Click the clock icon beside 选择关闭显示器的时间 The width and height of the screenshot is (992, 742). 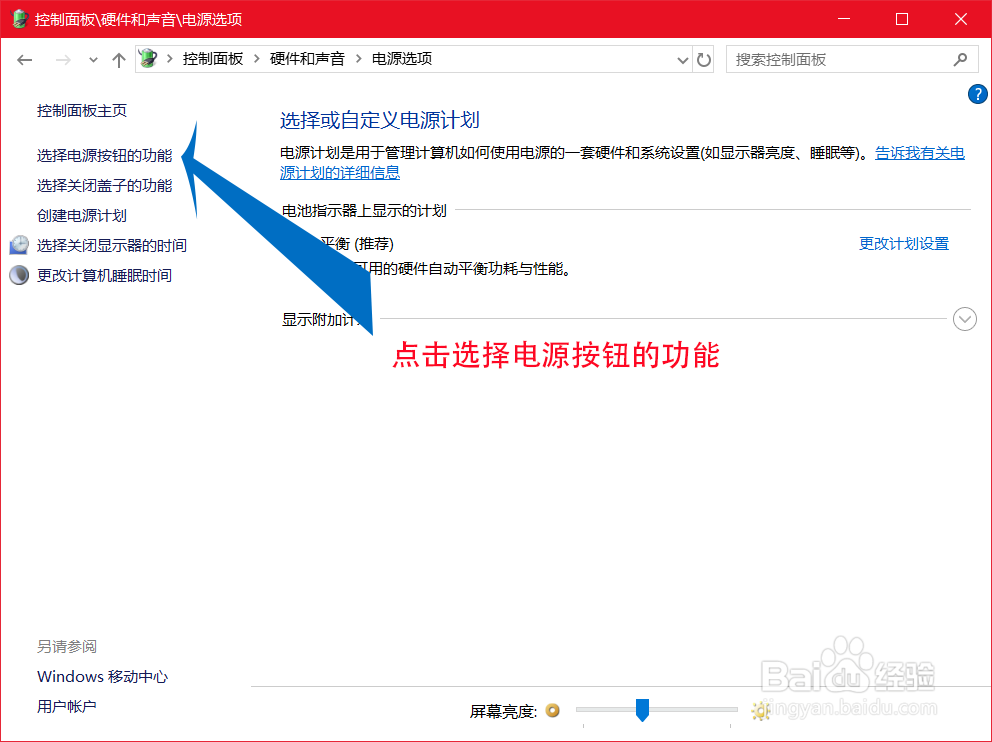pyautogui.click(x=20, y=244)
